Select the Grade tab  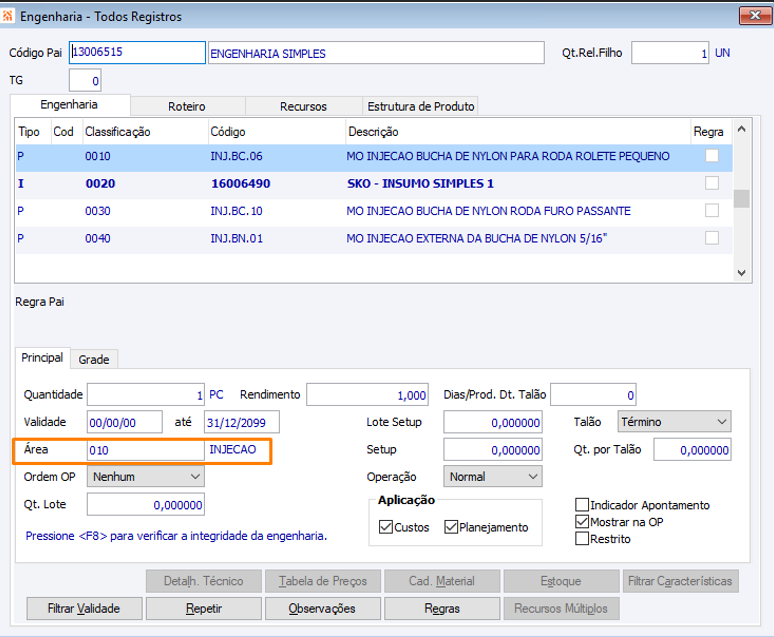tap(94, 359)
